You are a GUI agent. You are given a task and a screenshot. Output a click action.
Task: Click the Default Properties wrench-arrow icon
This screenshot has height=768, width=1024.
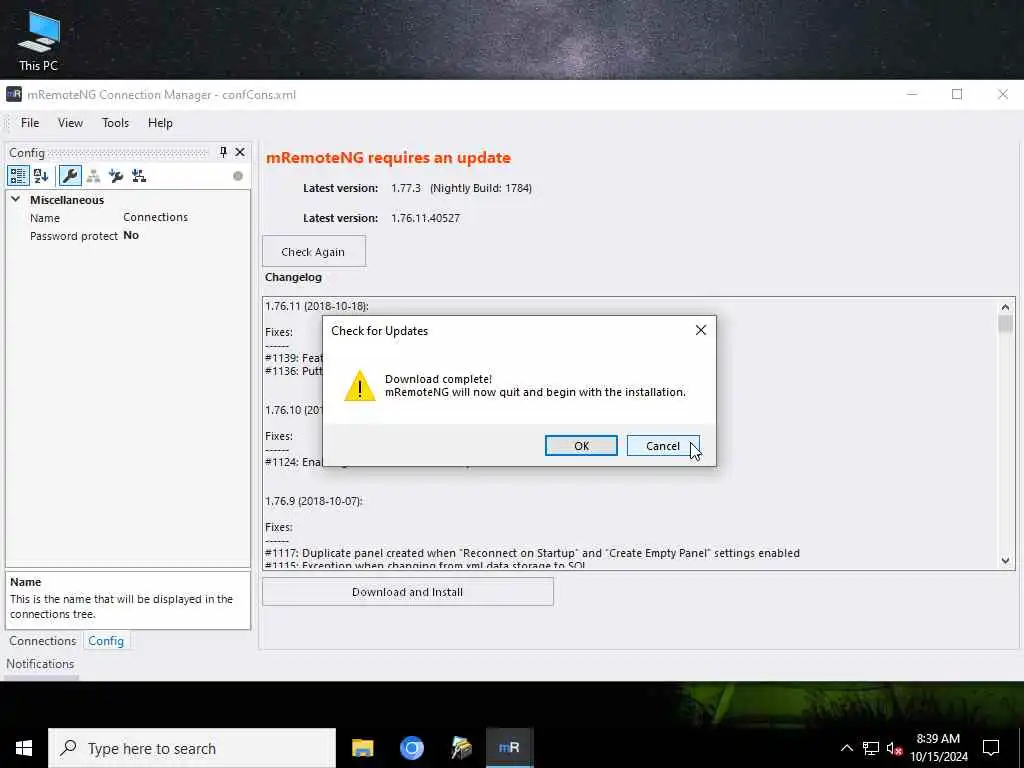(116, 176)
